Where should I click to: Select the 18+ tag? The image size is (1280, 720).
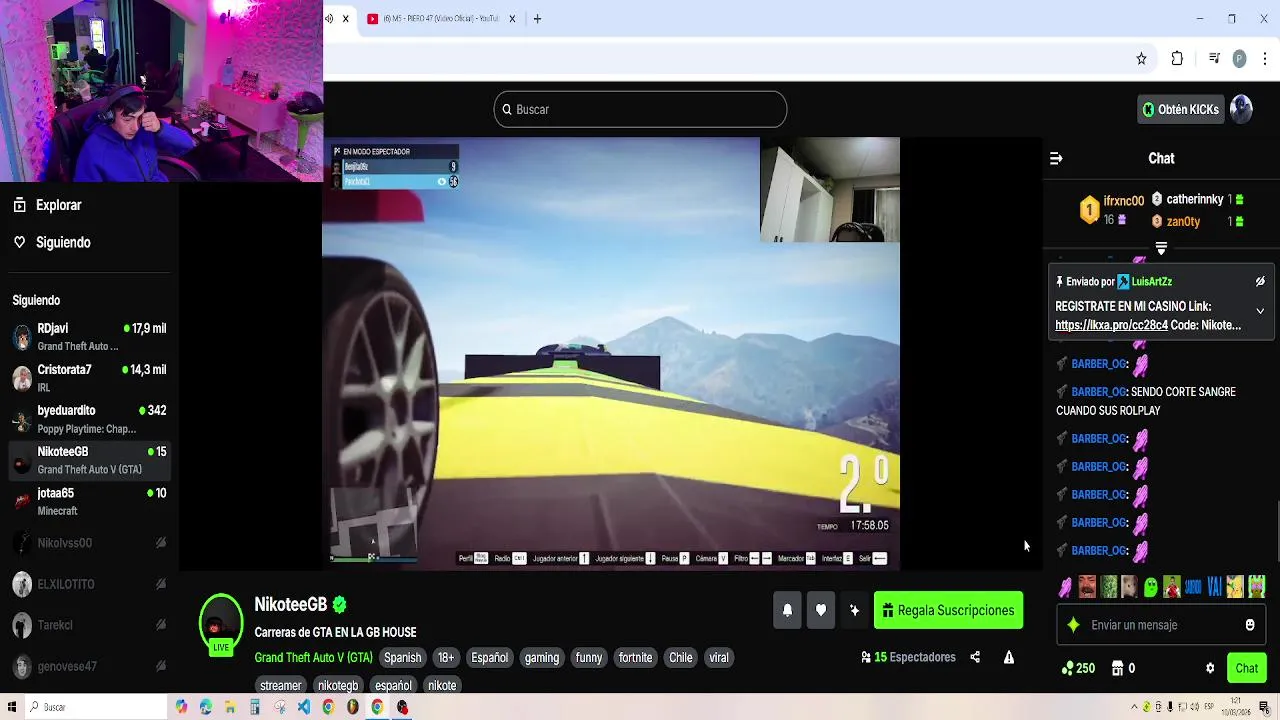[x=446, y=657]
